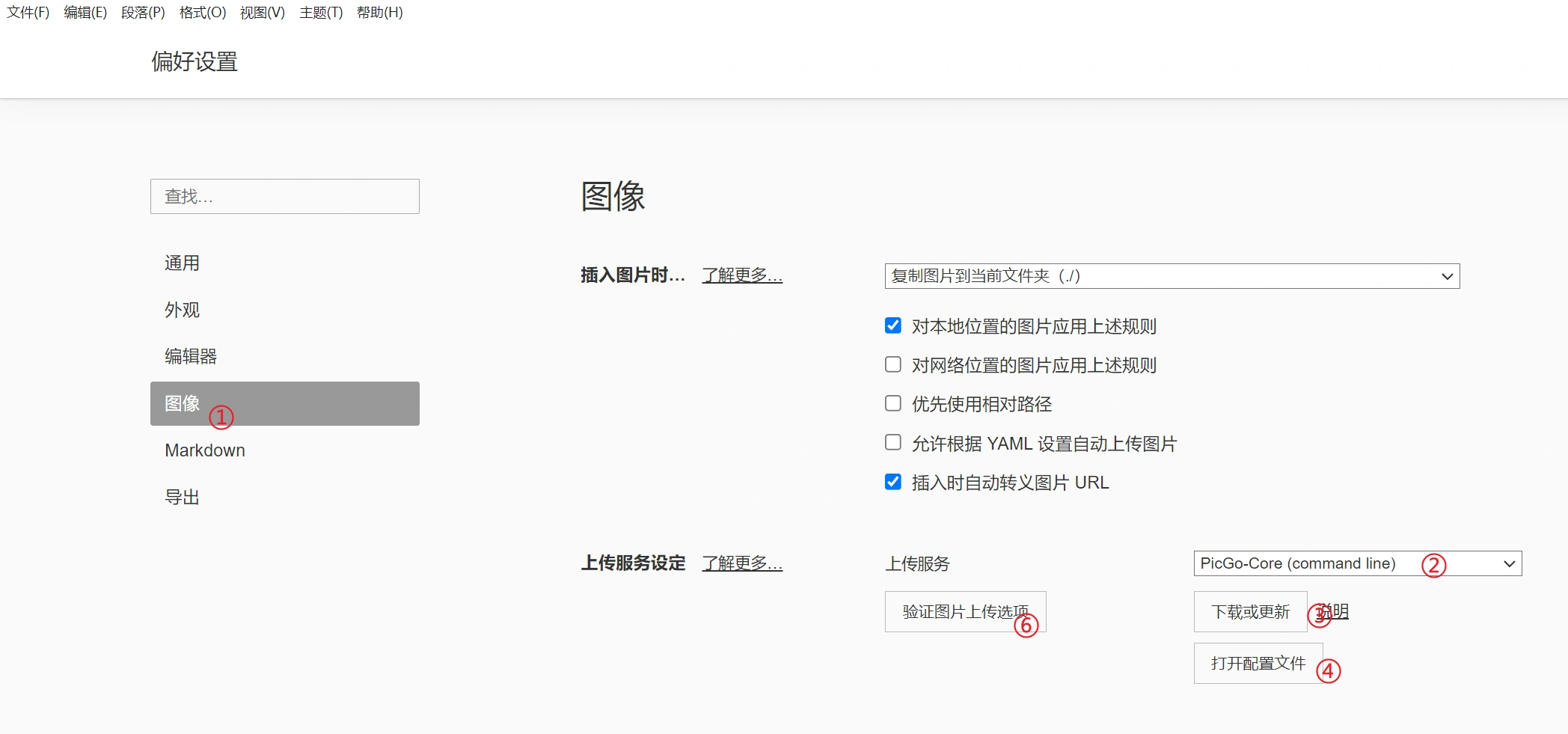Uncheck "对本地位置的图片应用上述规则" checkbox
The height and width of the screenshot is (734, 1568).
892,325
